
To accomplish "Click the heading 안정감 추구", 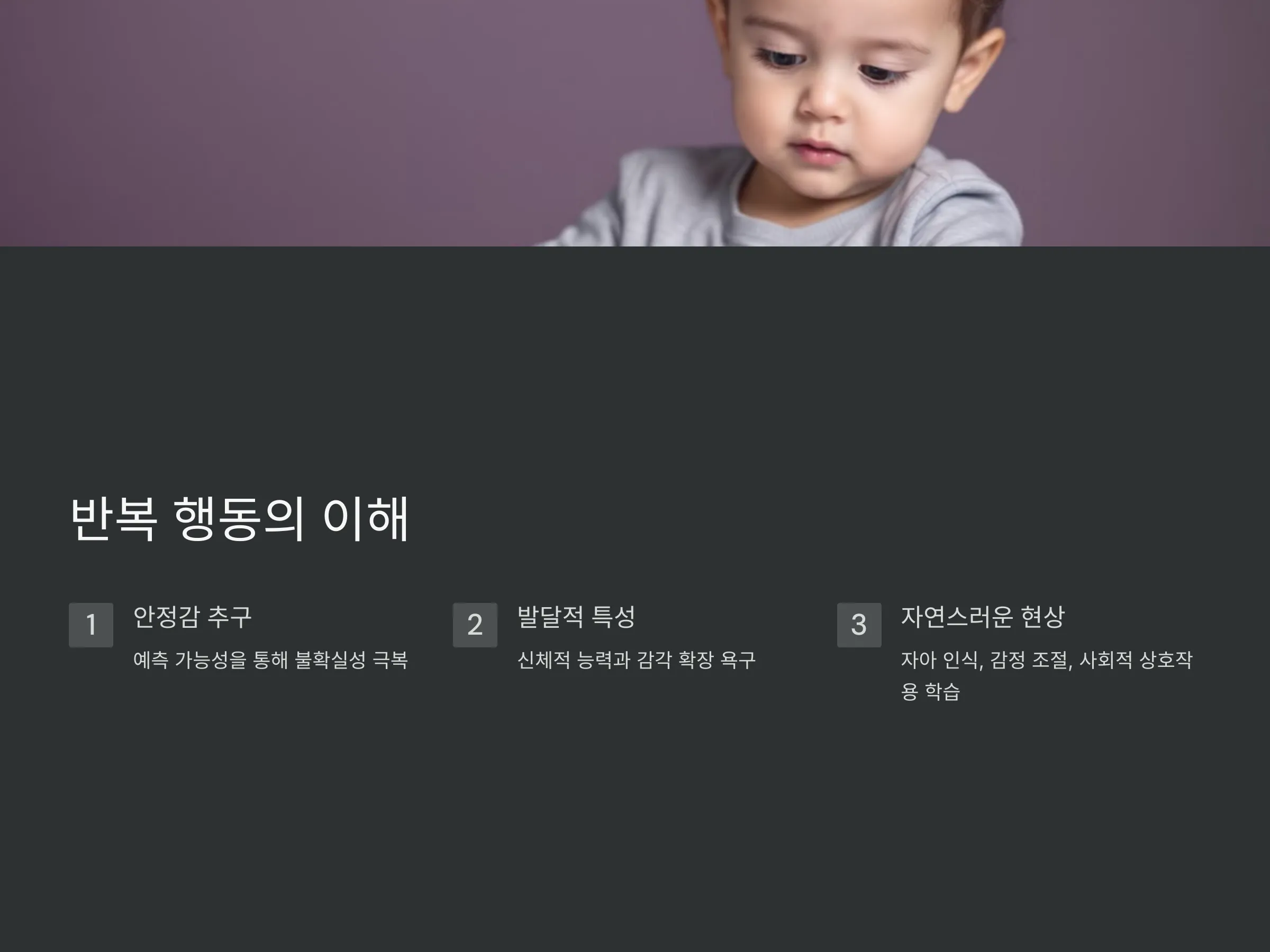I will pyautogui.click(x=192, y=617).
